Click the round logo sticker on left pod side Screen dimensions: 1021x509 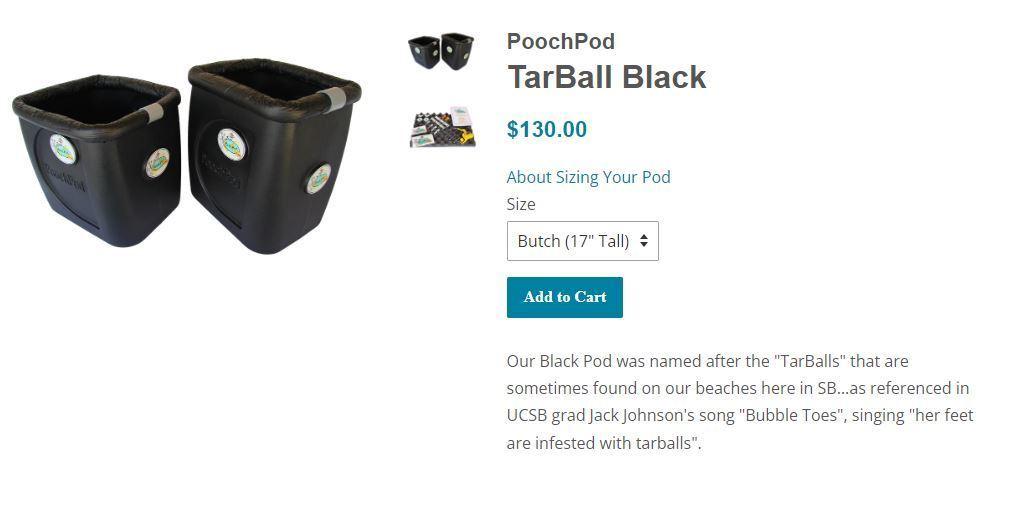pyautogui.click(x=157, y=162)
